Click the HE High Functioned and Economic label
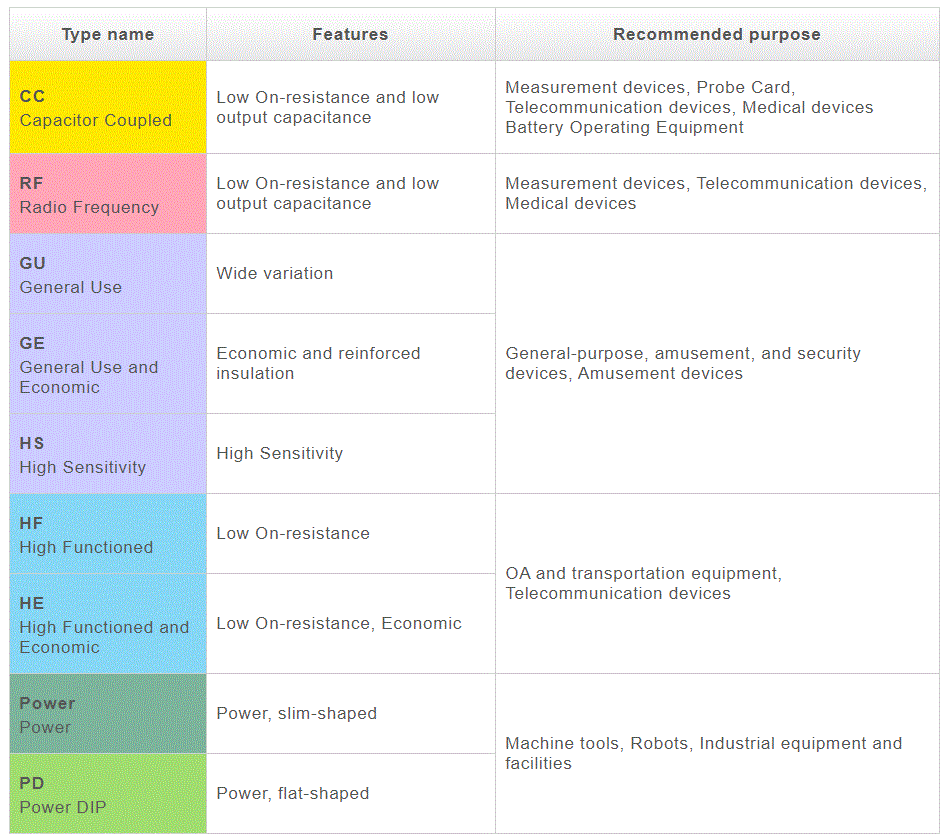 (x=104, y=625)
